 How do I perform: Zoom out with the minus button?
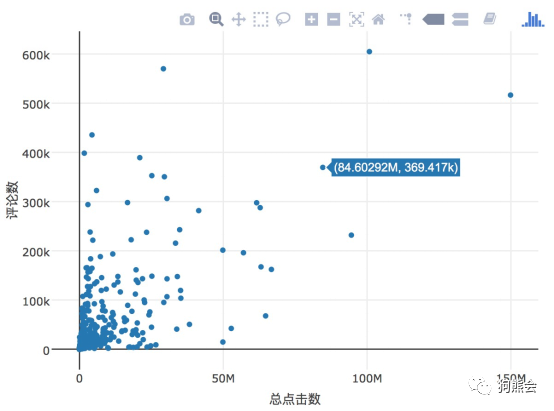[334, 19]
